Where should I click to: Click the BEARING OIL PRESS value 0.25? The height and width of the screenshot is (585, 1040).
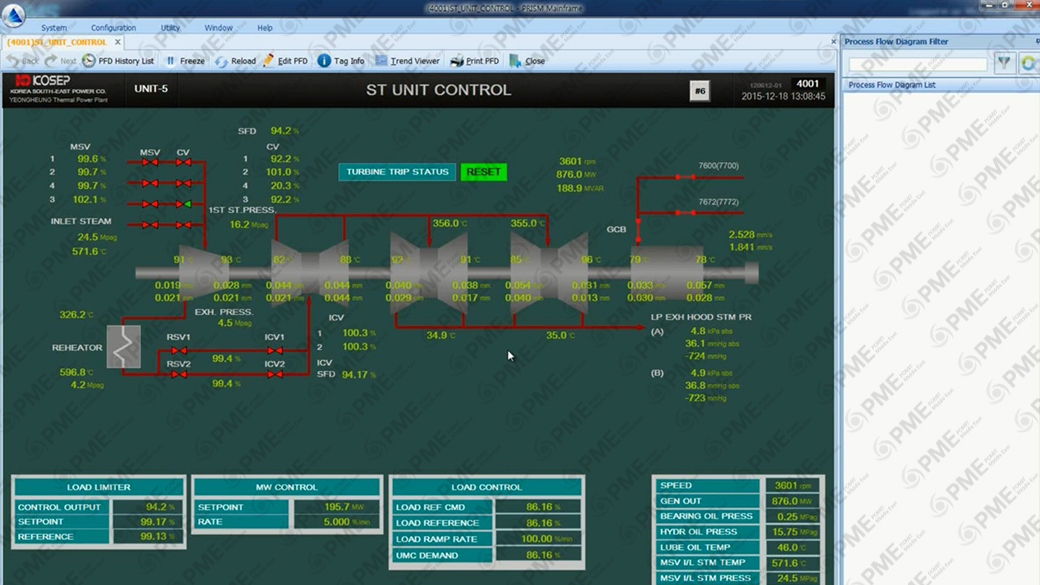(787, 517)
